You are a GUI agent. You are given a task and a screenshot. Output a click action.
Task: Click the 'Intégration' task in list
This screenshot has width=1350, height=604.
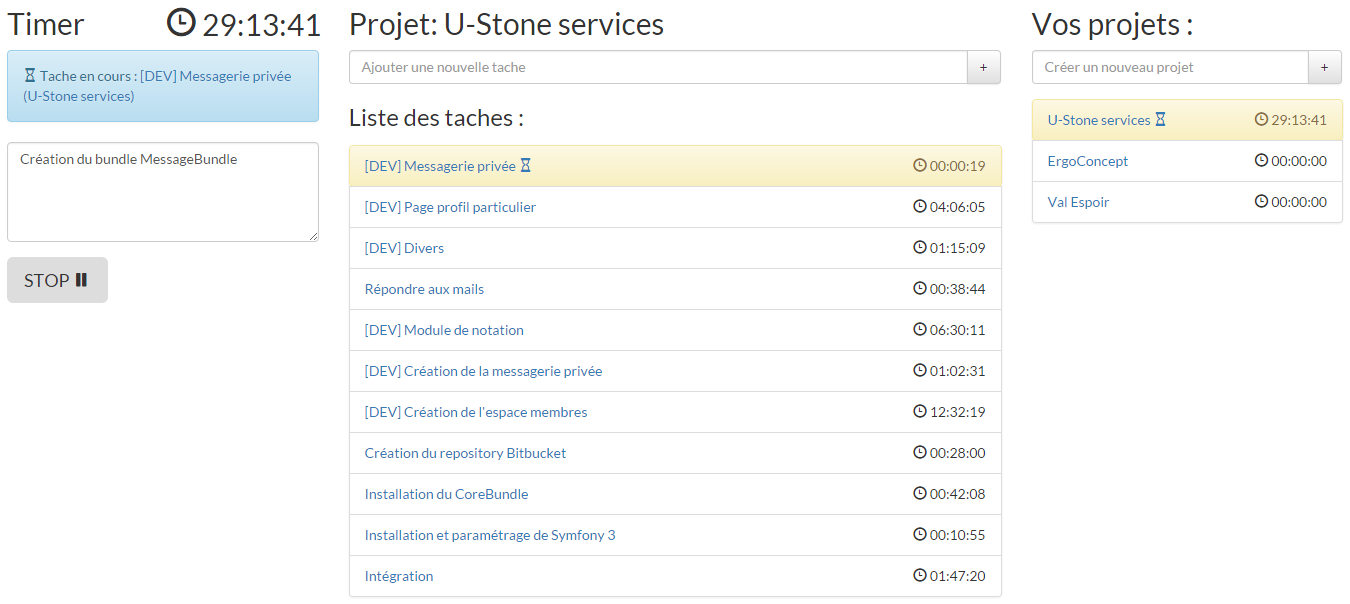[x=399, y=576]
